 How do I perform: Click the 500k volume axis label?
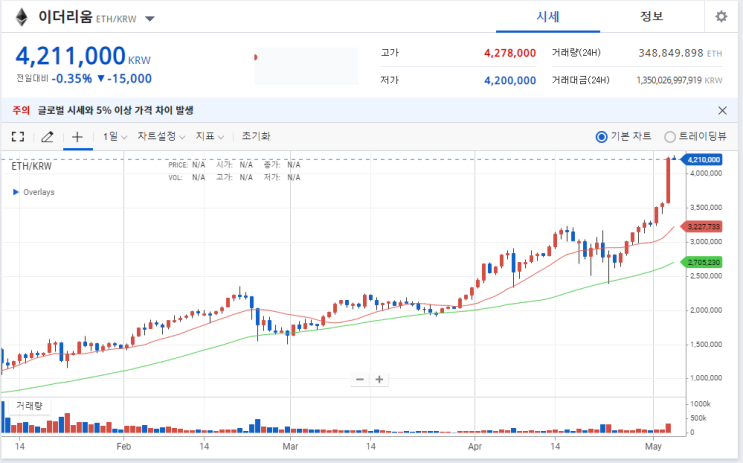click(x=700, y=418)
